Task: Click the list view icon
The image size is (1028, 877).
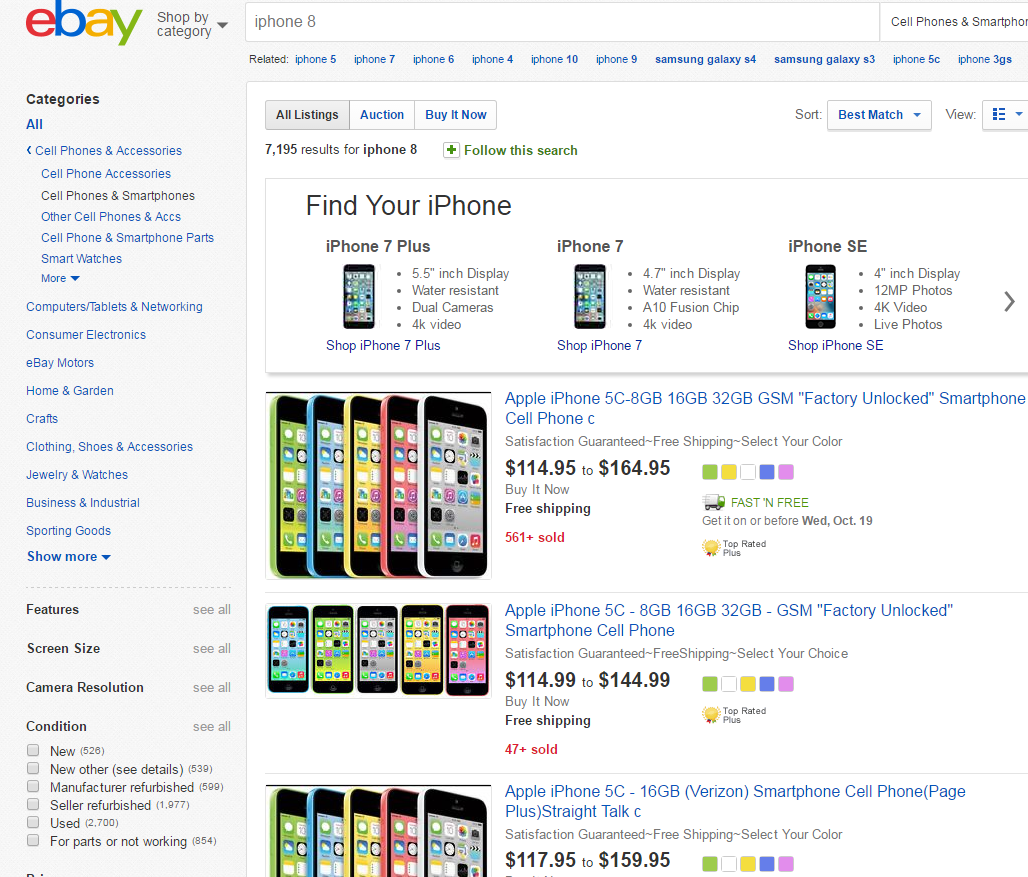Action: tap(999, 115)
